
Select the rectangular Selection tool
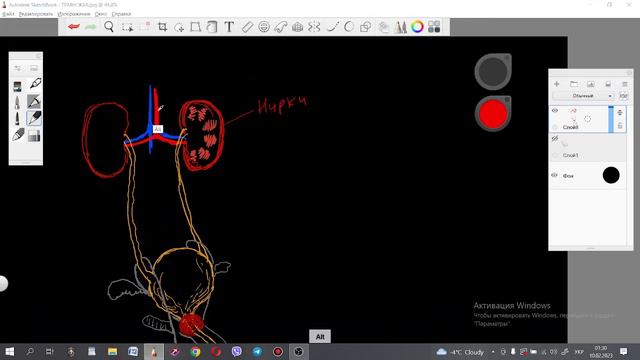127,27
